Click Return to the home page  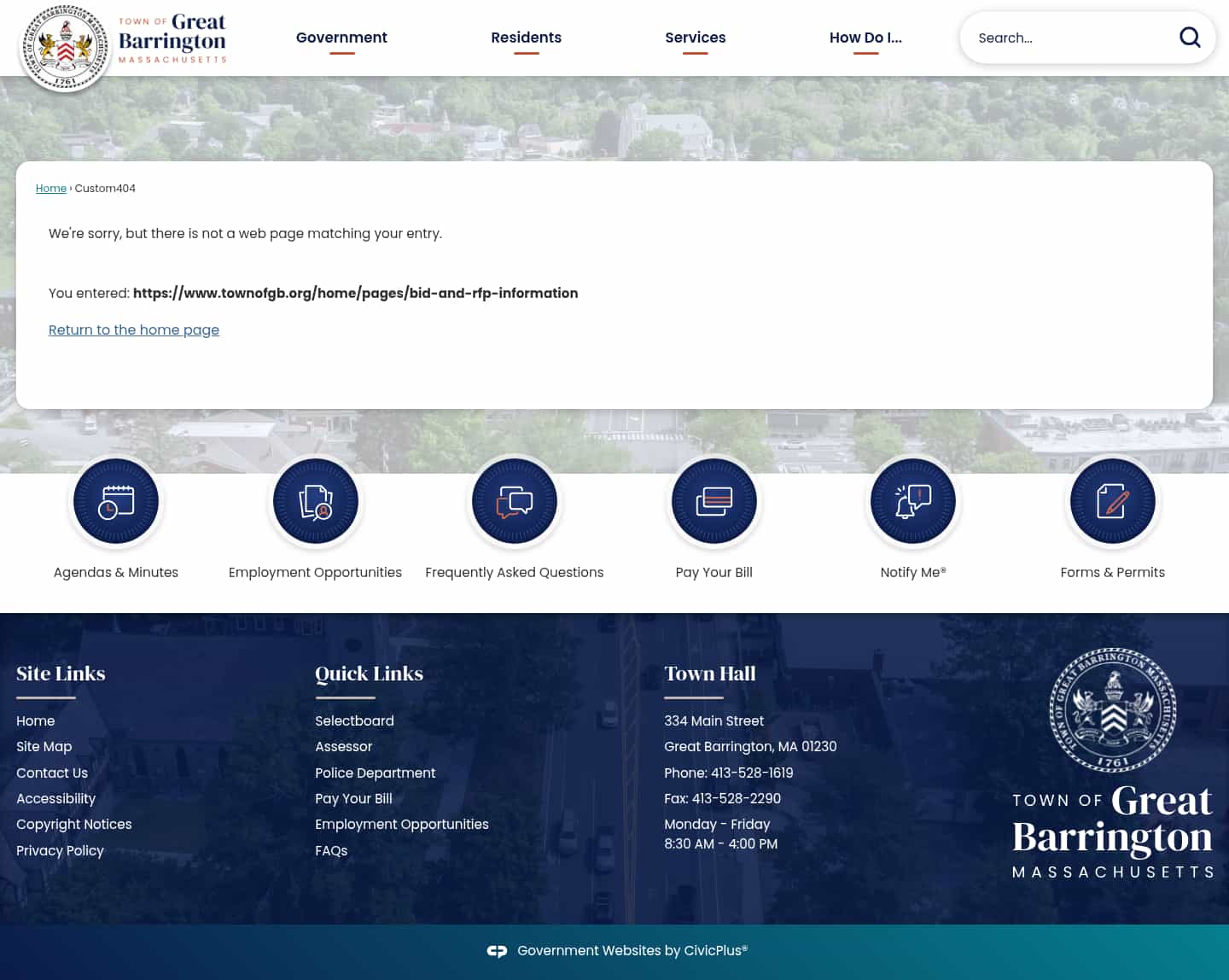point(134,330)
